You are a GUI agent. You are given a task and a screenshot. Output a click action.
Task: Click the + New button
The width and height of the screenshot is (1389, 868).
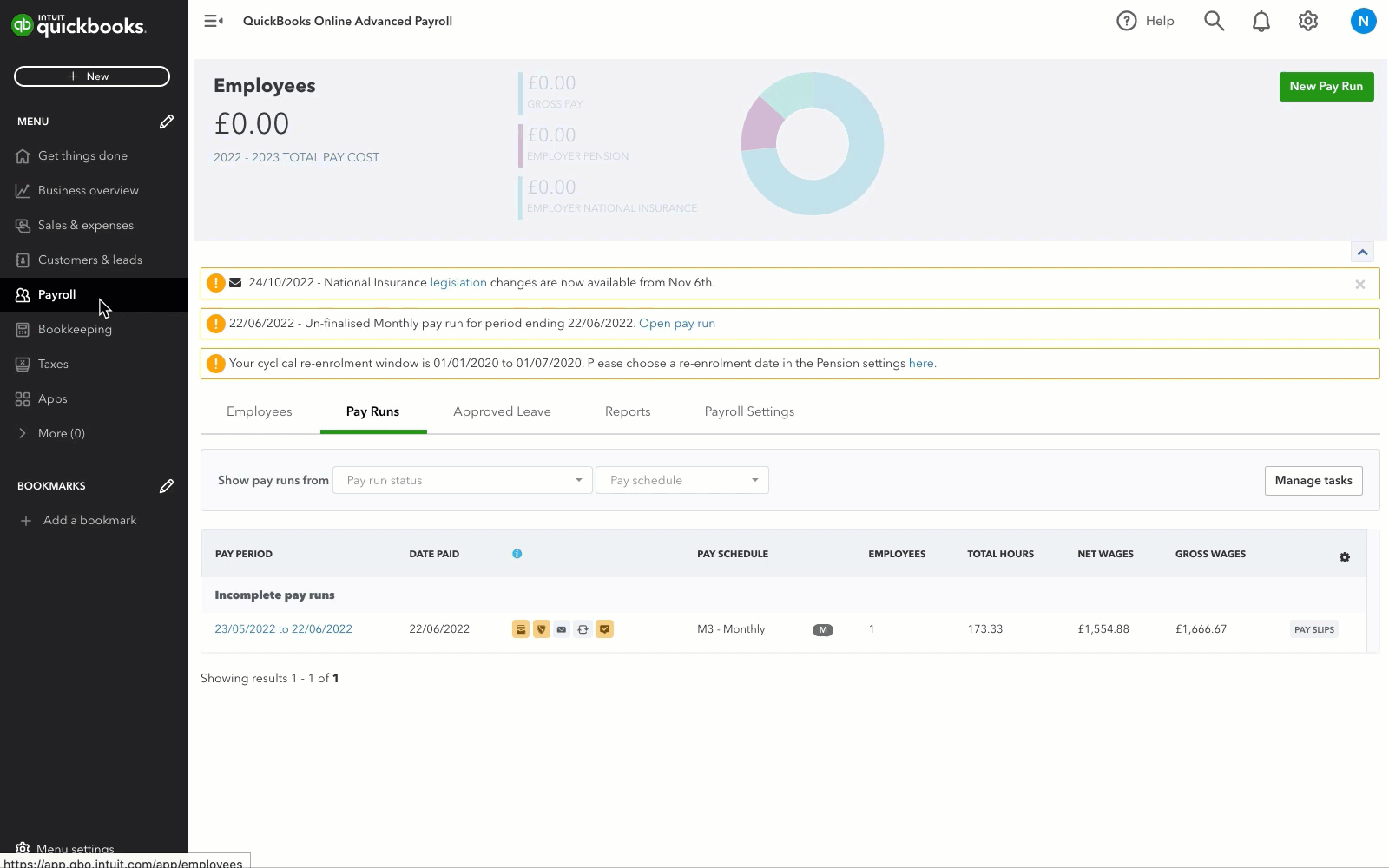92,76
